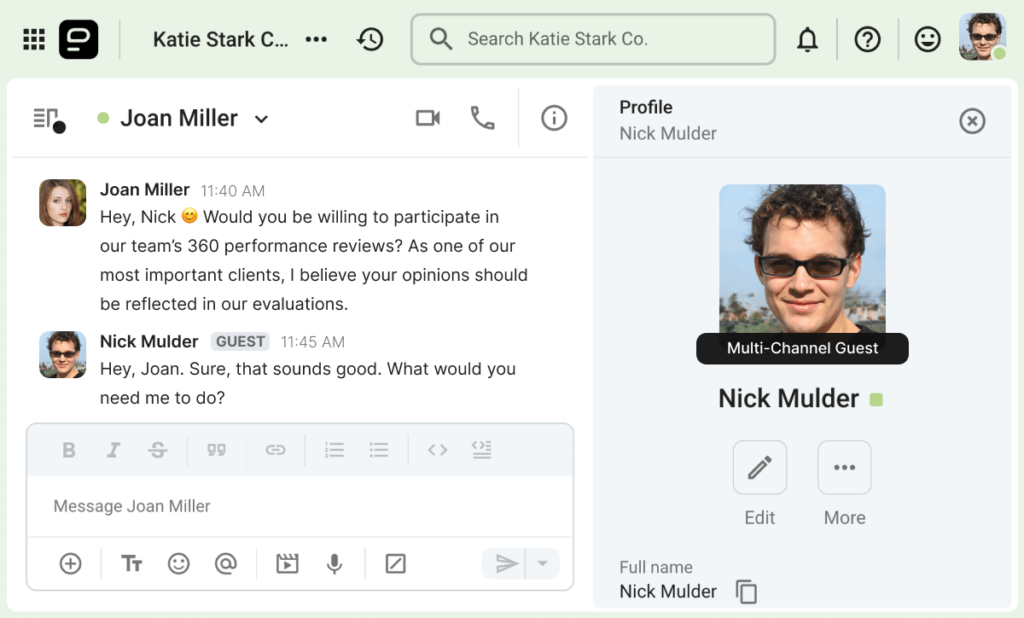The image size is (1024, 618).
Task: Record a voice message with microphone icon
Action: coord(335,563)
